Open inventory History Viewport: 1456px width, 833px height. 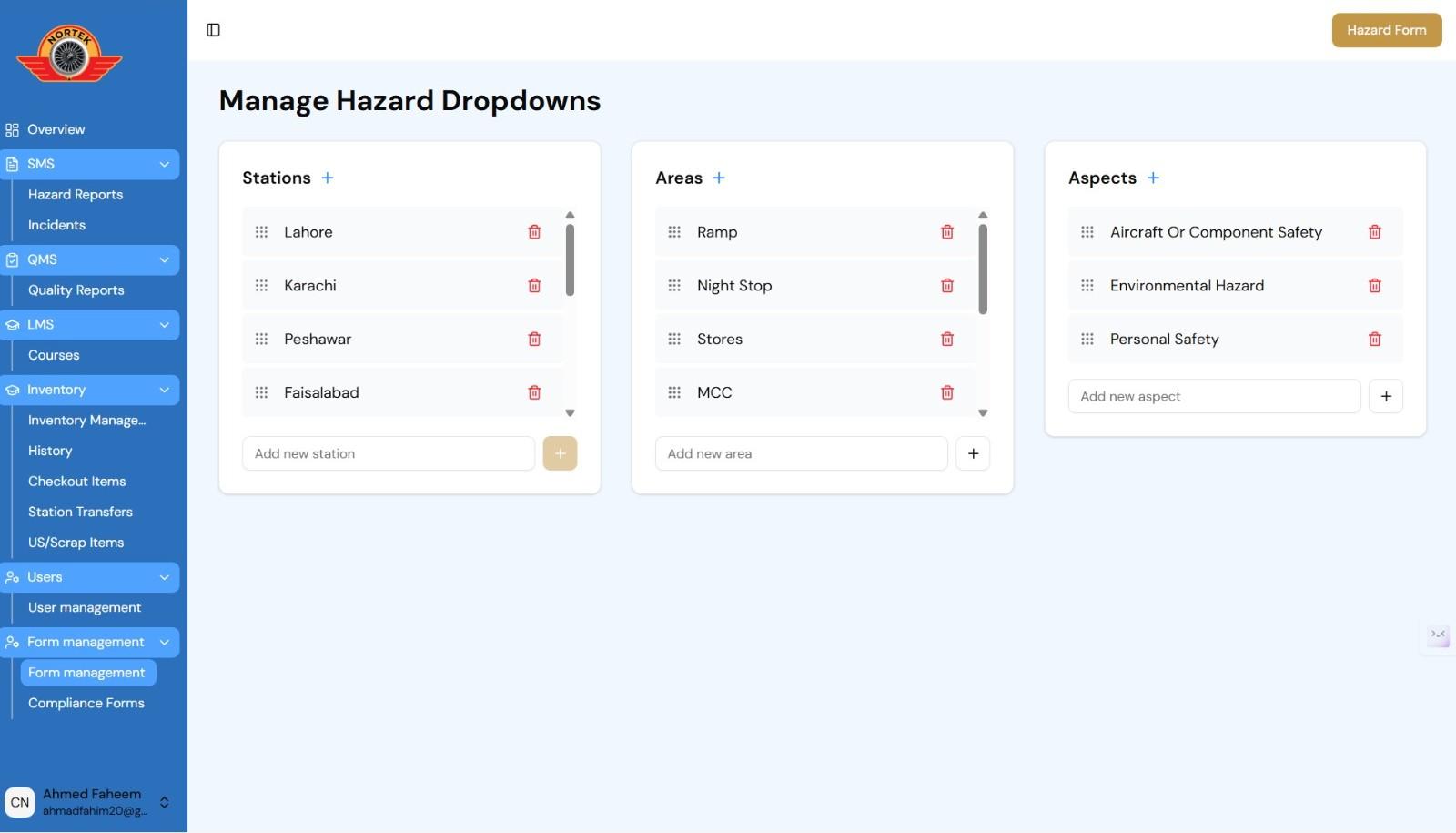(50, 451)
